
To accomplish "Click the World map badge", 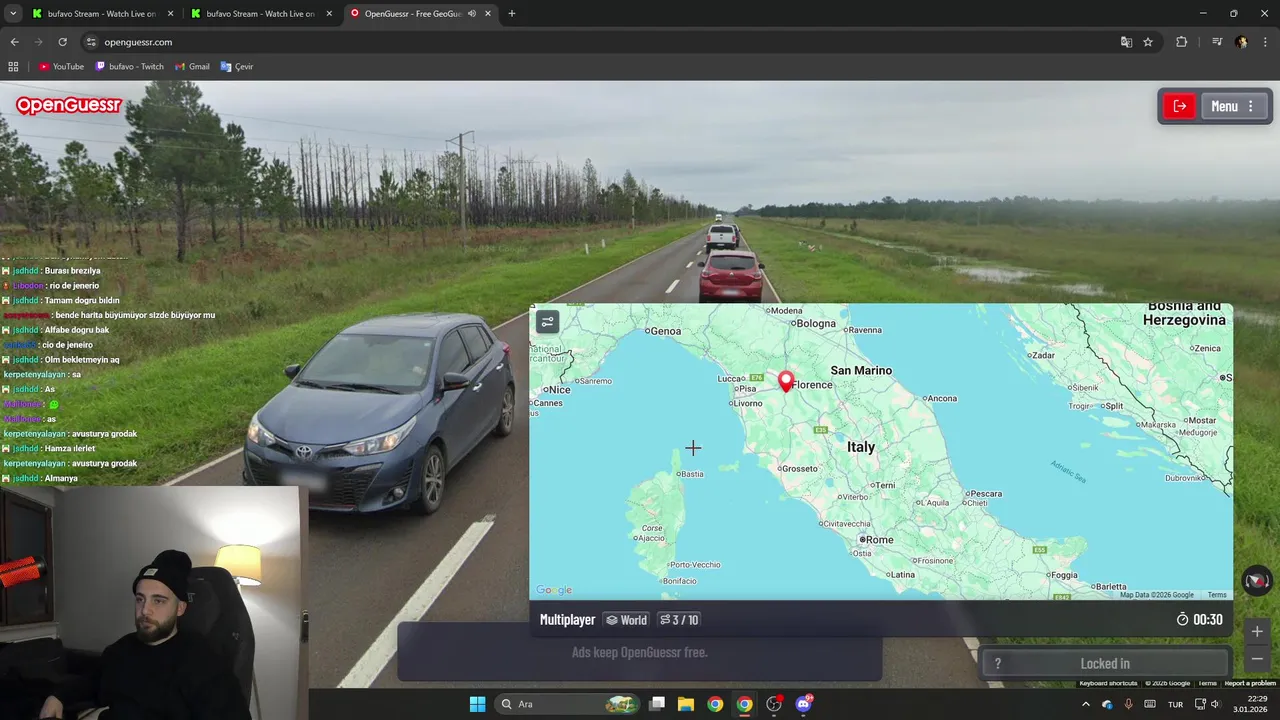I will (x=627, y=620).
